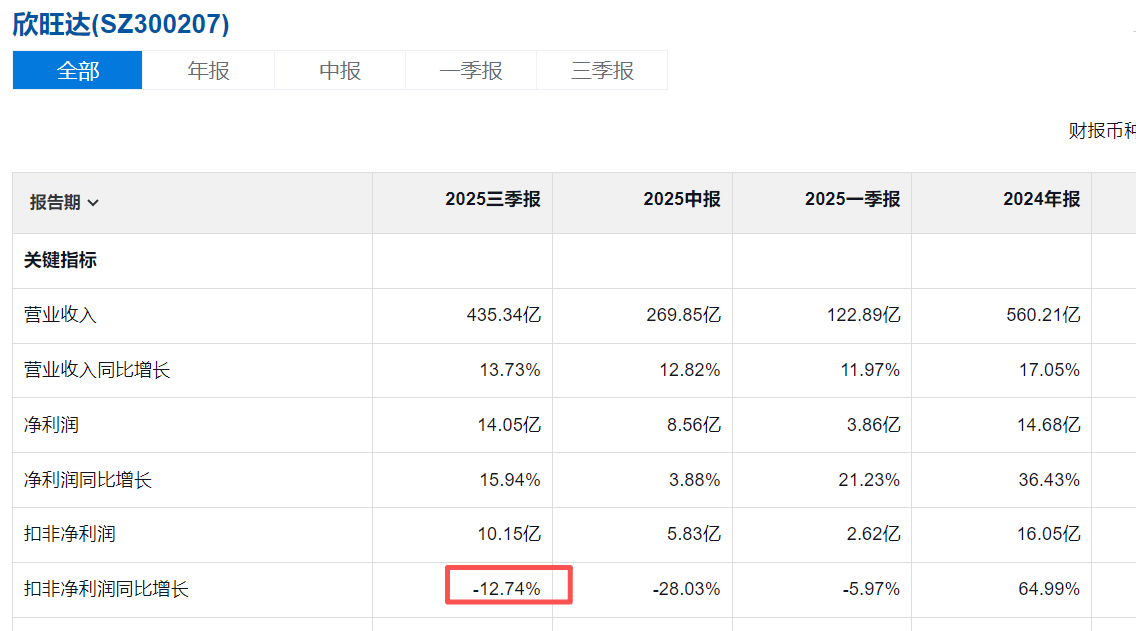Image resolution: width=1136 pixels, height=631 pixels.
Task: Click the highlighted -12.74% cell
Action: [507, 589]
